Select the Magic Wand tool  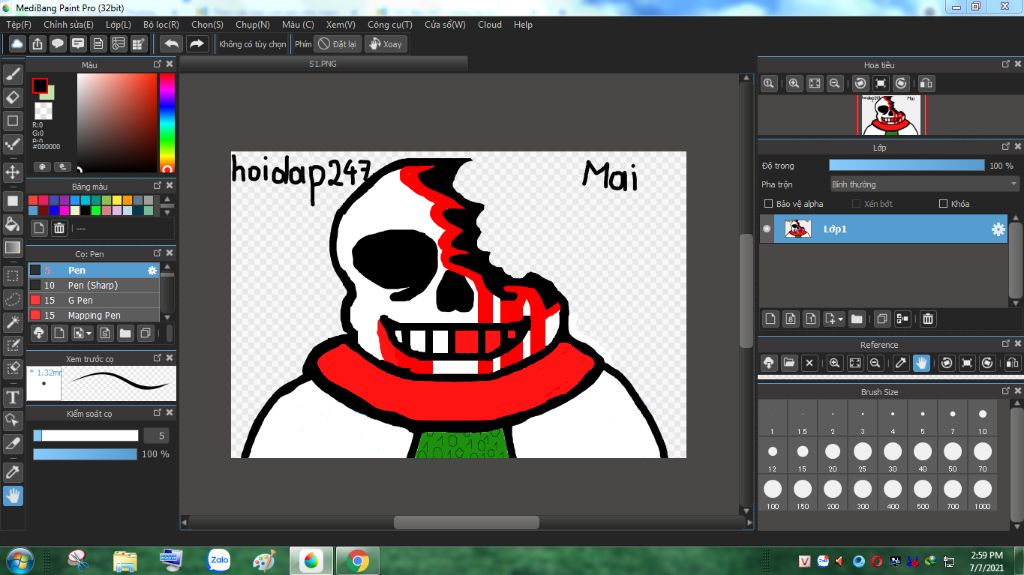coord(12,322)
